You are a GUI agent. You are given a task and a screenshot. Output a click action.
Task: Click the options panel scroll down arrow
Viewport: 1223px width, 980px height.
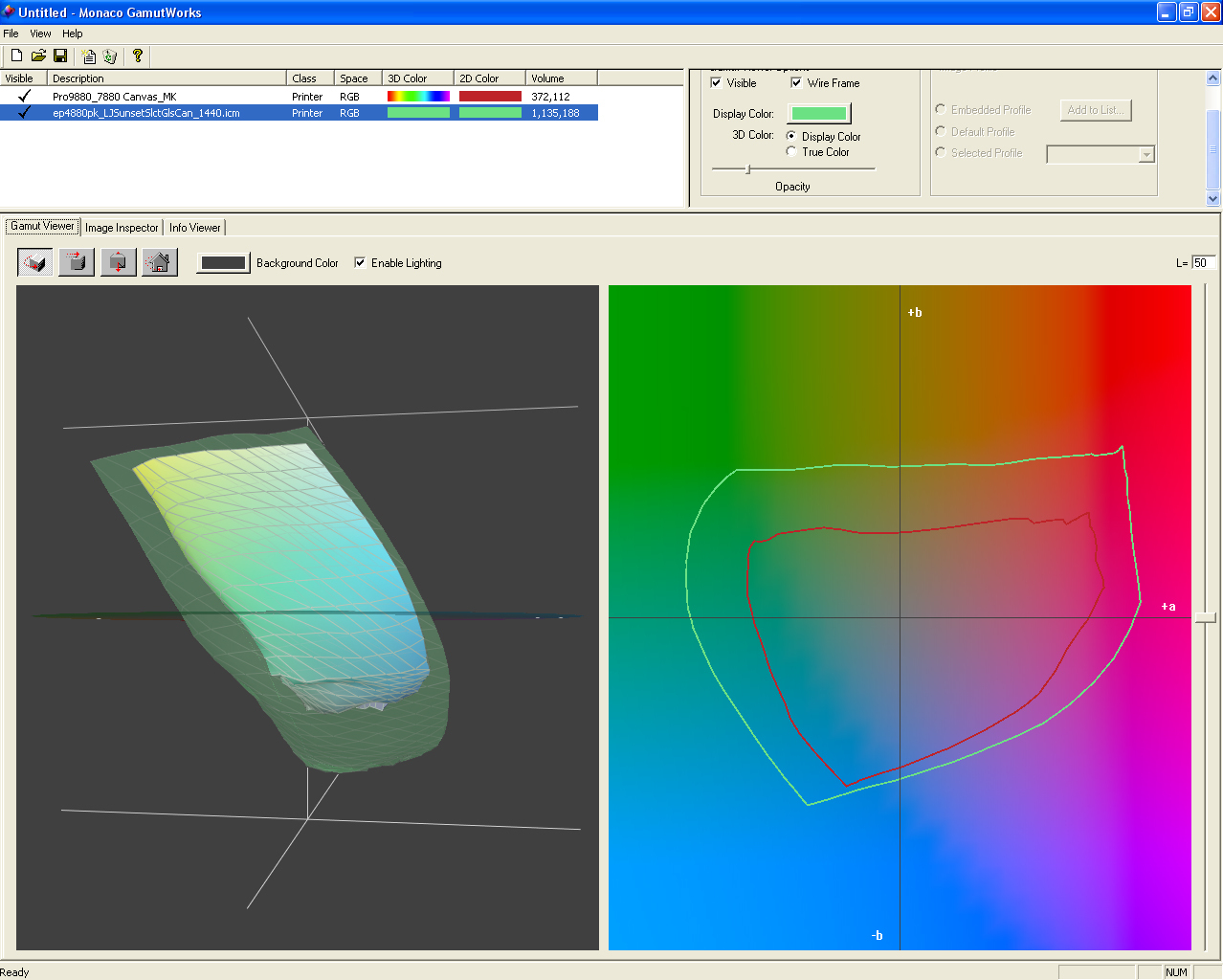[1213, 199]
